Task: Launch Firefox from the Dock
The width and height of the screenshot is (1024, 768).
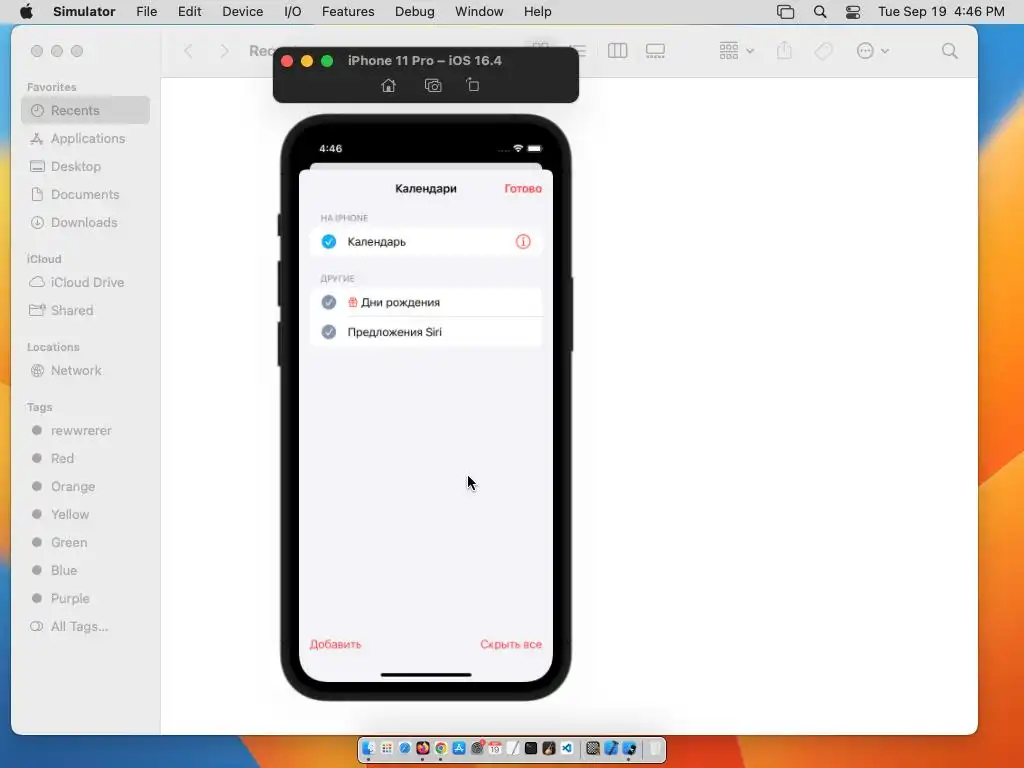Action: pyautogui.click(x=423, y=748)
